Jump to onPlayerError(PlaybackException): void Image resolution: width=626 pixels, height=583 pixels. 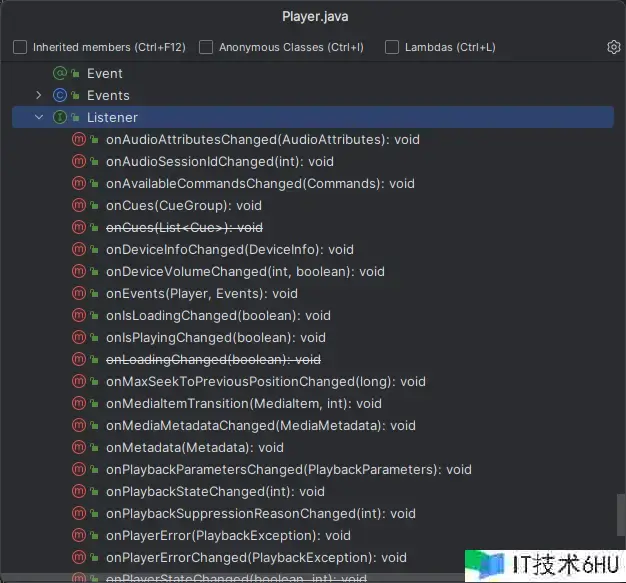pos(228,535)
